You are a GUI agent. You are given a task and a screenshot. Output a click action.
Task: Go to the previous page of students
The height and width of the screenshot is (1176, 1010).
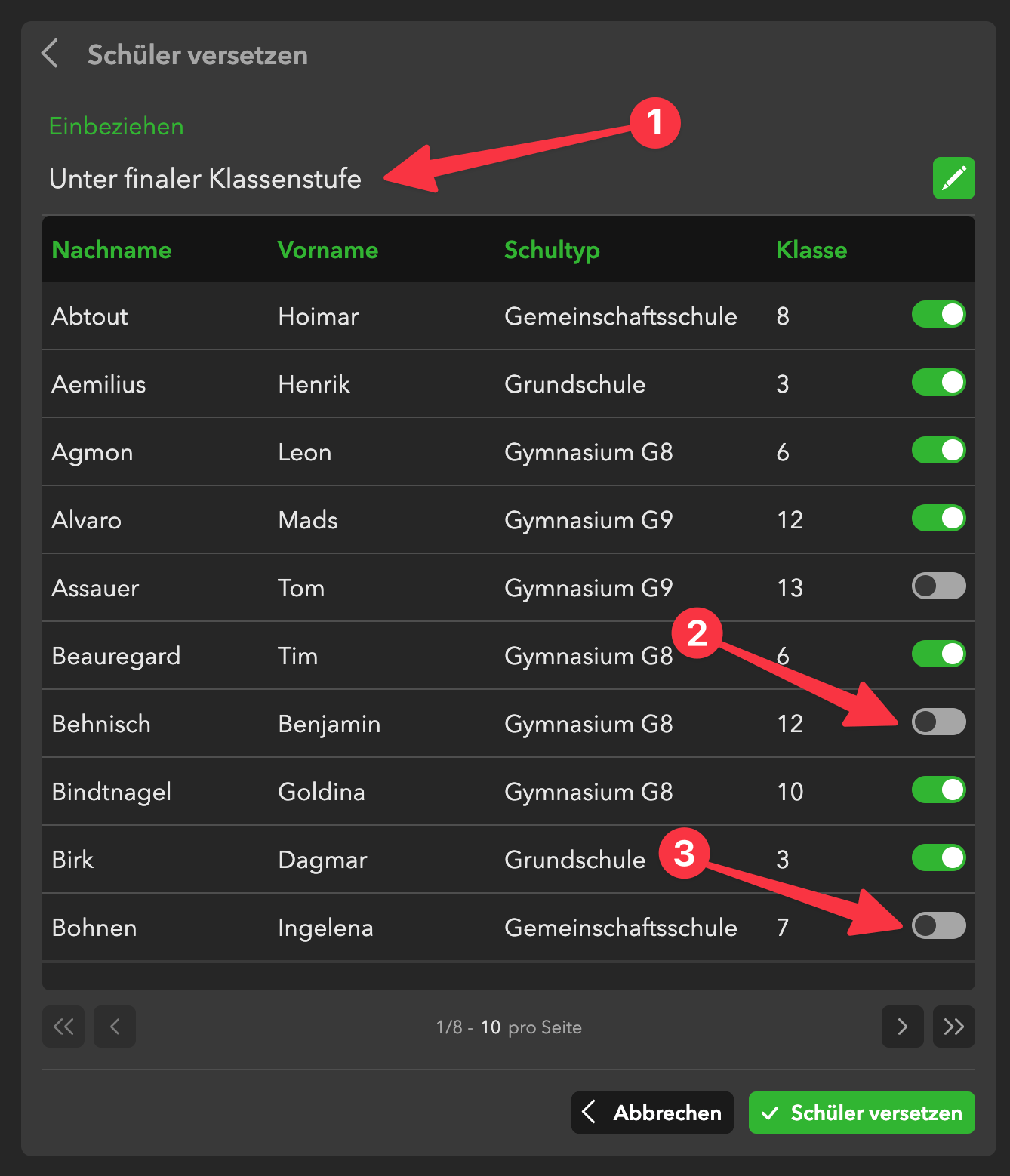click(x=115, y=1027)
